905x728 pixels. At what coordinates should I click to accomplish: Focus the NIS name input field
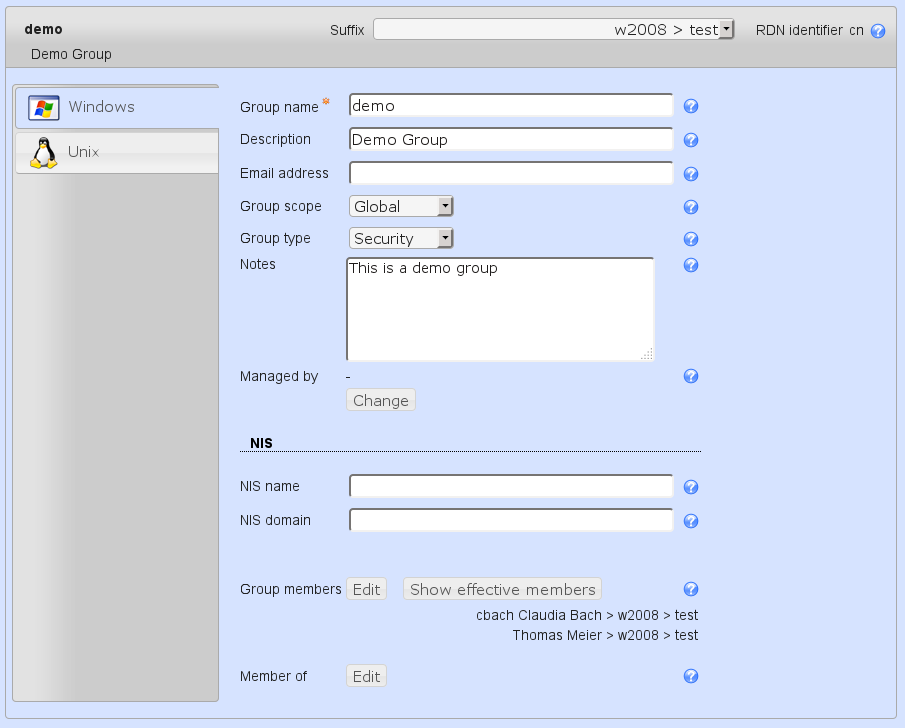click(510, 487)
